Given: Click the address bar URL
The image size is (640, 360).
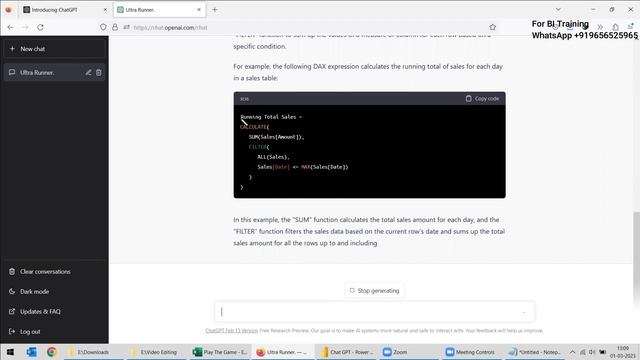Looking at the screenshot, I should click(x=171, y=28).
